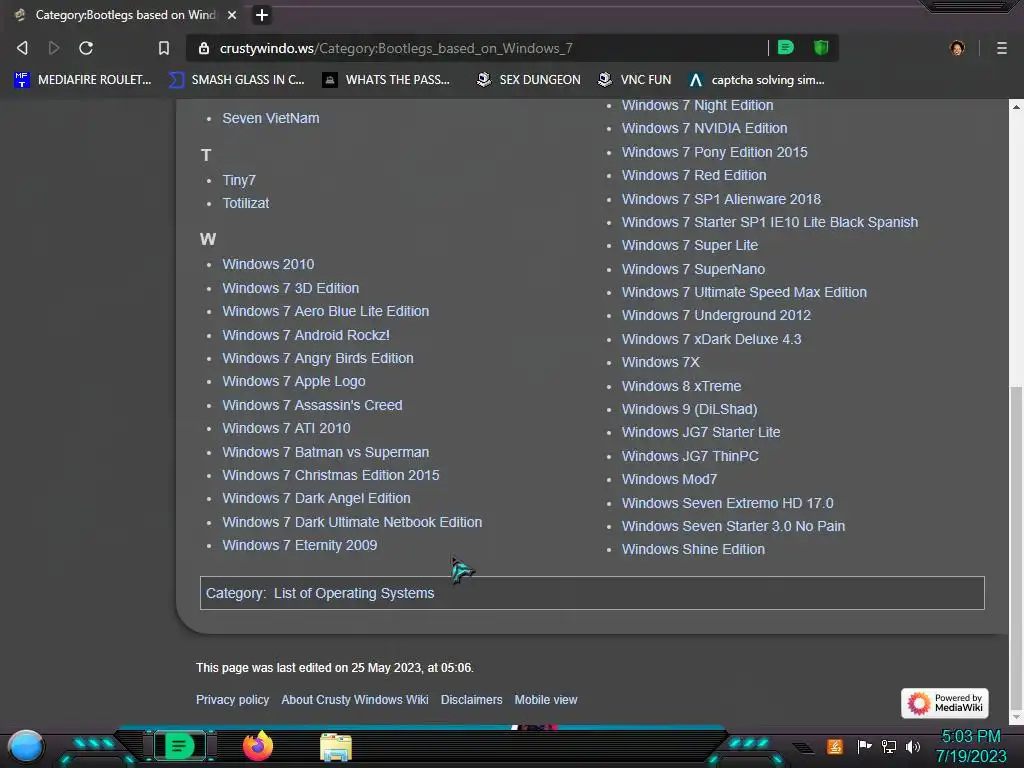Open the browser hamburger menu
The image size is (1024, 768).
pyautogui.click(x=1002, y=48)
